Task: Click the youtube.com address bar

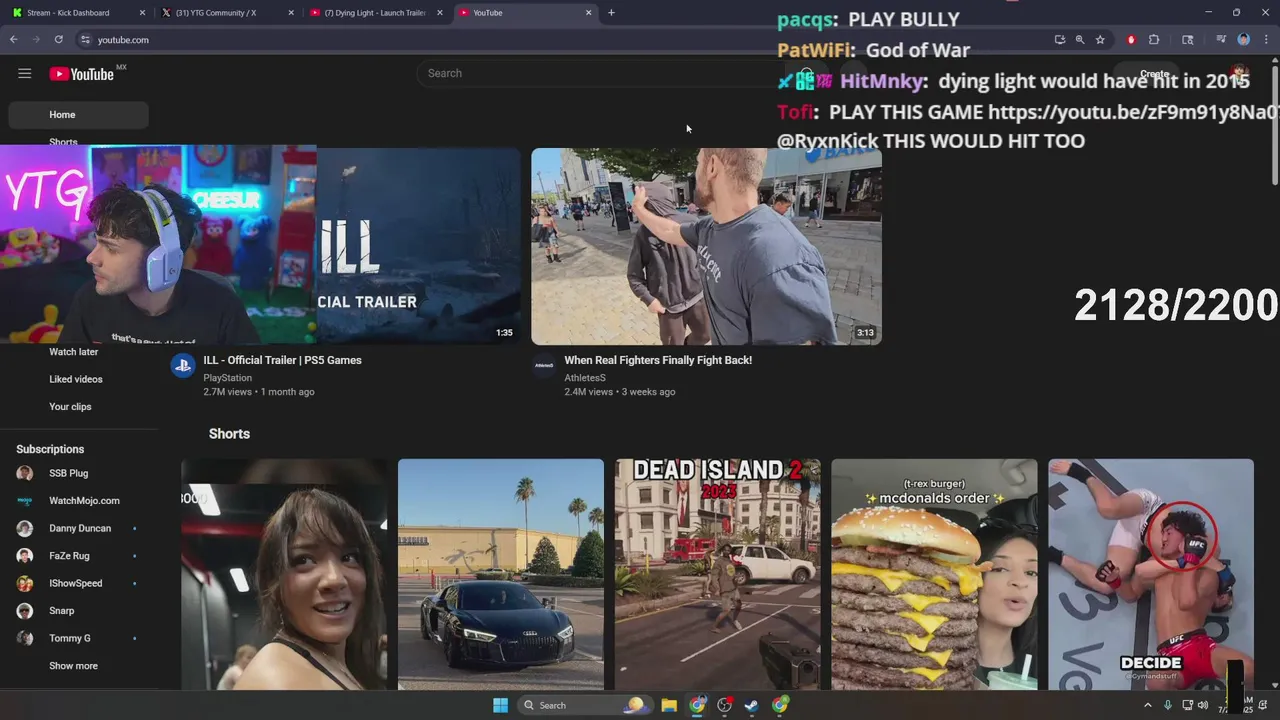Action: (560, 40)
